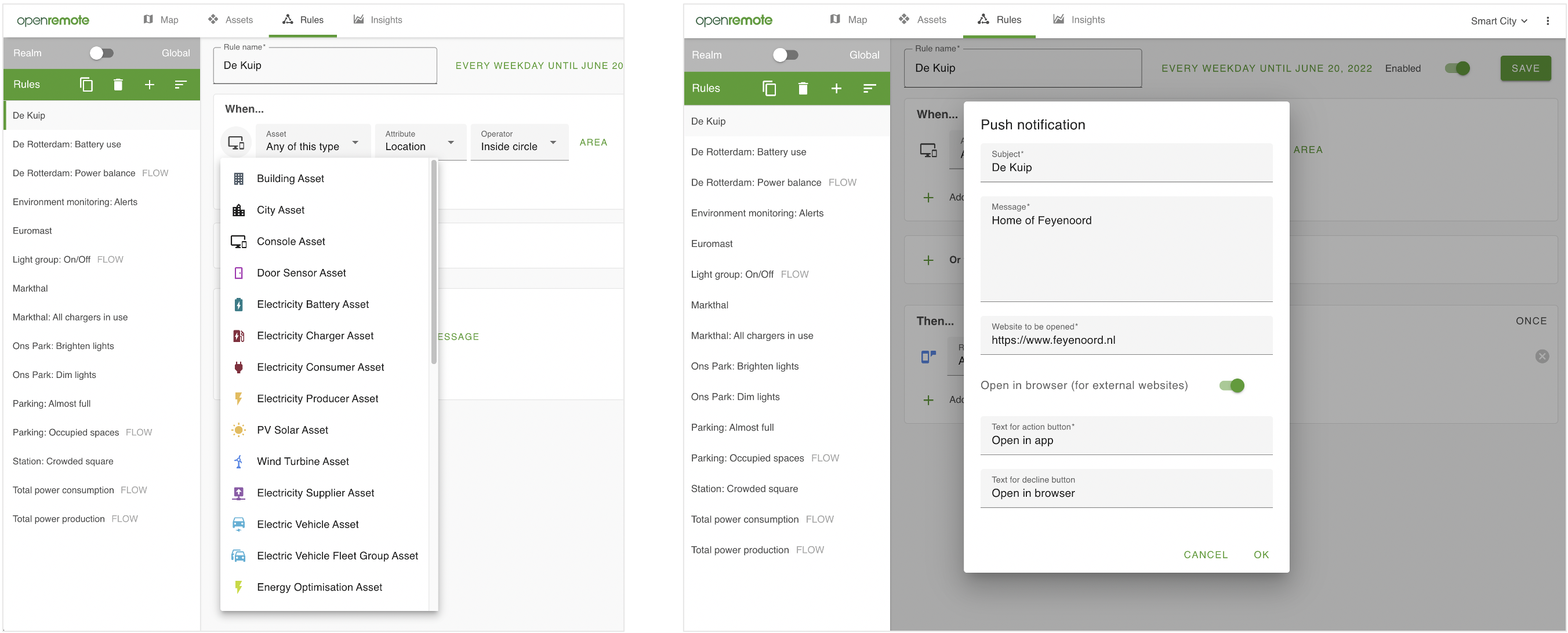1568x633 pixels.
Task: Click the Website to be opened field
Action: [x=1126, y=340]
